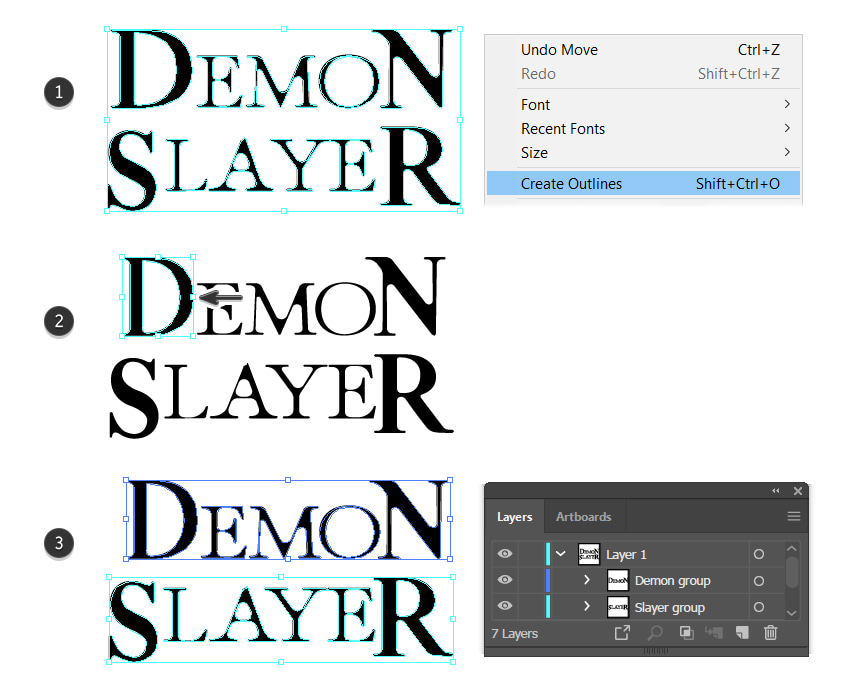Collapse Layer 1 with its chevron
The image size is (850, 690).
click(561, 553)
